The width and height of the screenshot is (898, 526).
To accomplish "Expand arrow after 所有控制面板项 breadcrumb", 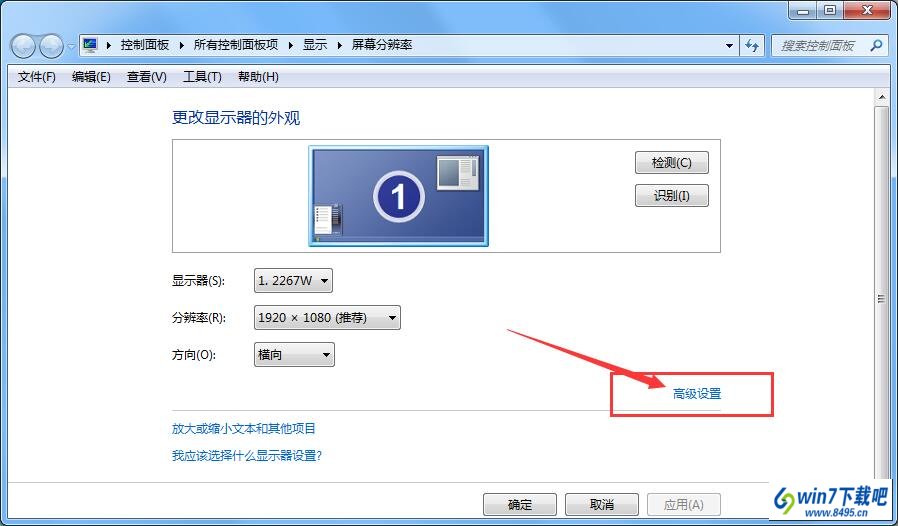I will 290,45.
